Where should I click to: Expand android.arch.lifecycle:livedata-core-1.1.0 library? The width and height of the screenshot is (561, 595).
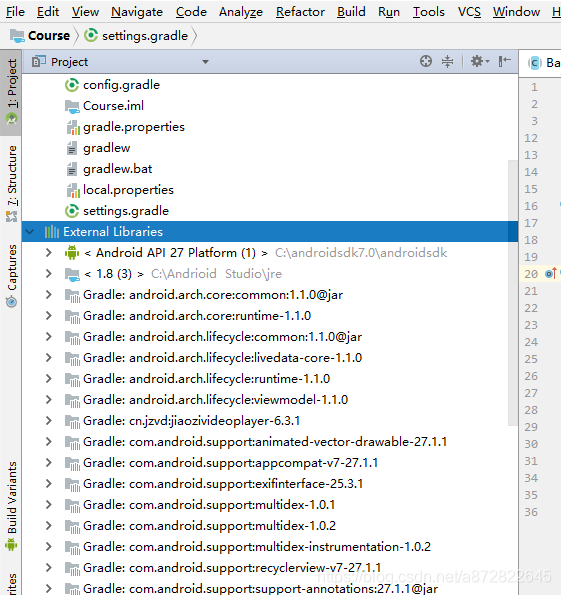click(49, 358)
